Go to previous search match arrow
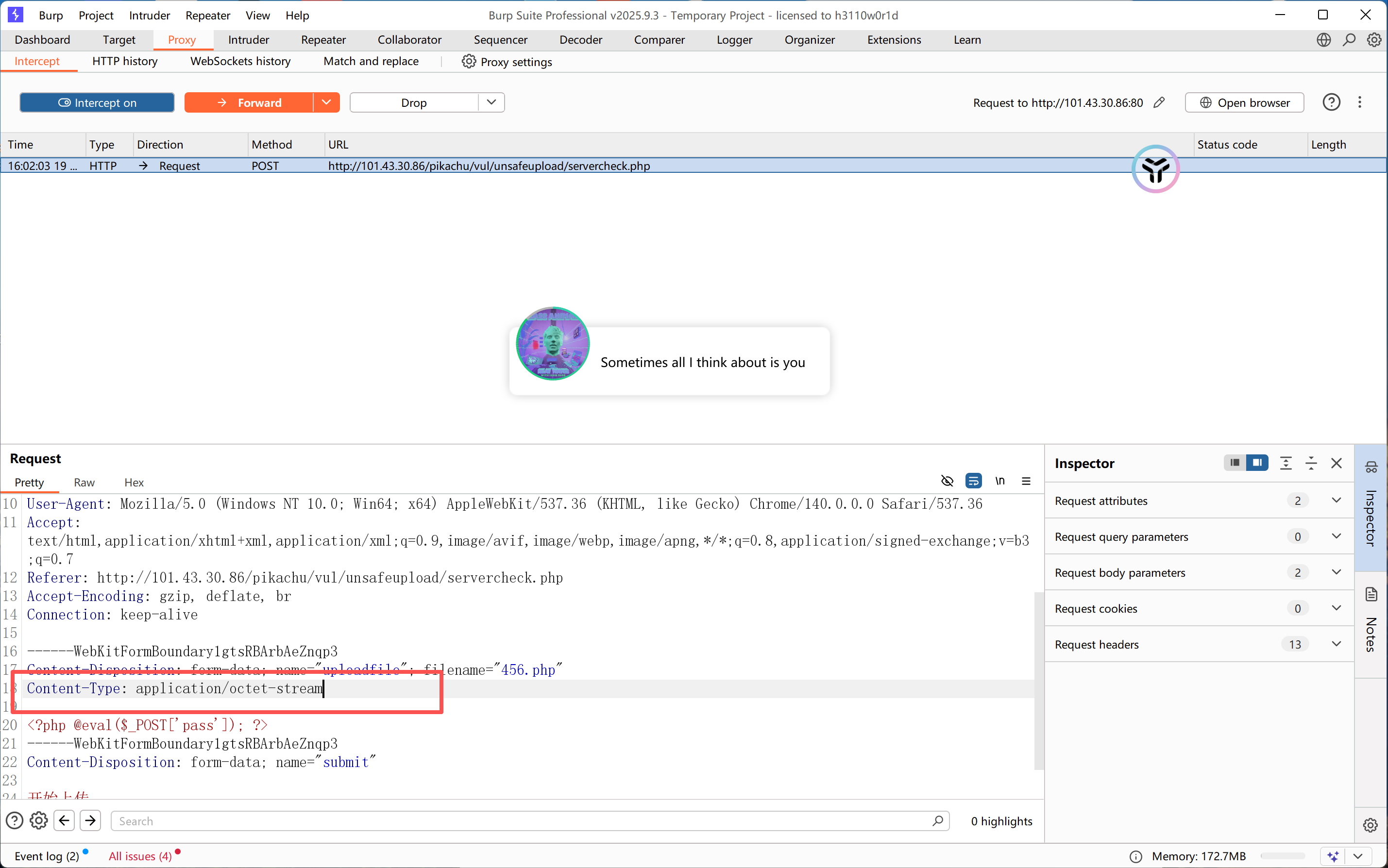Image resolution: width=1388 pixels, height=868 pixels. 64,820
